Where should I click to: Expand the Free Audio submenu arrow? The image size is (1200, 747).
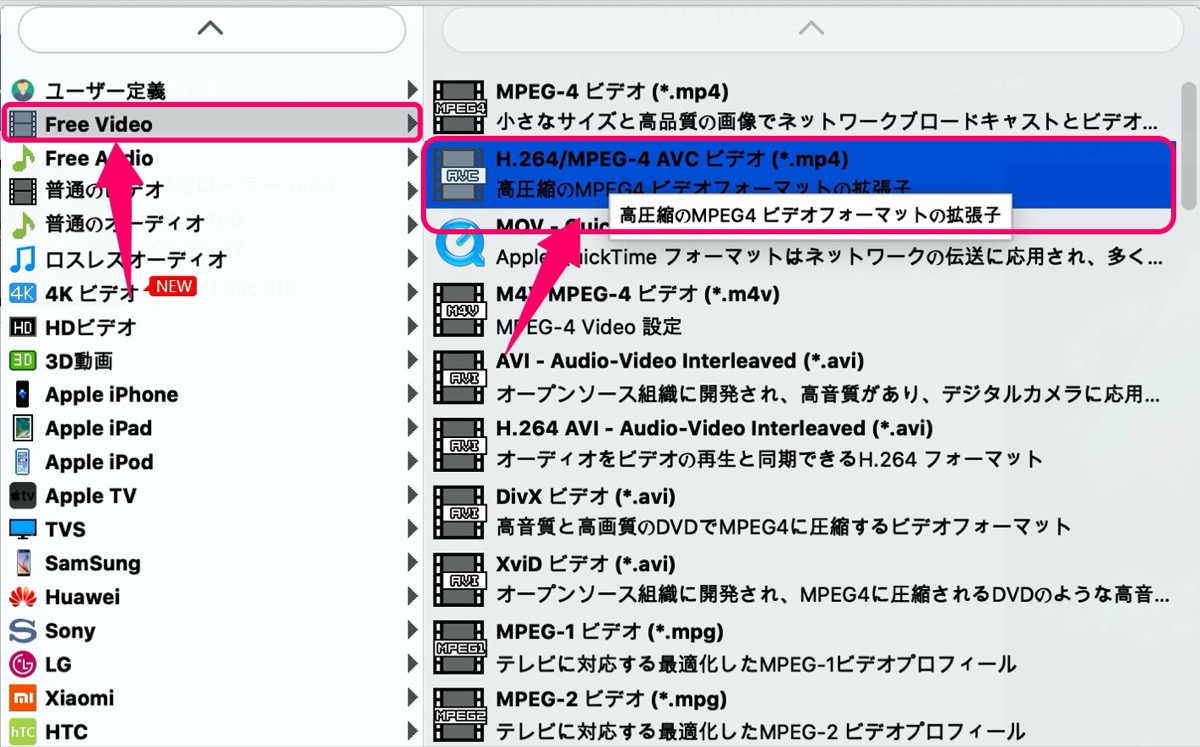[412, 158]
